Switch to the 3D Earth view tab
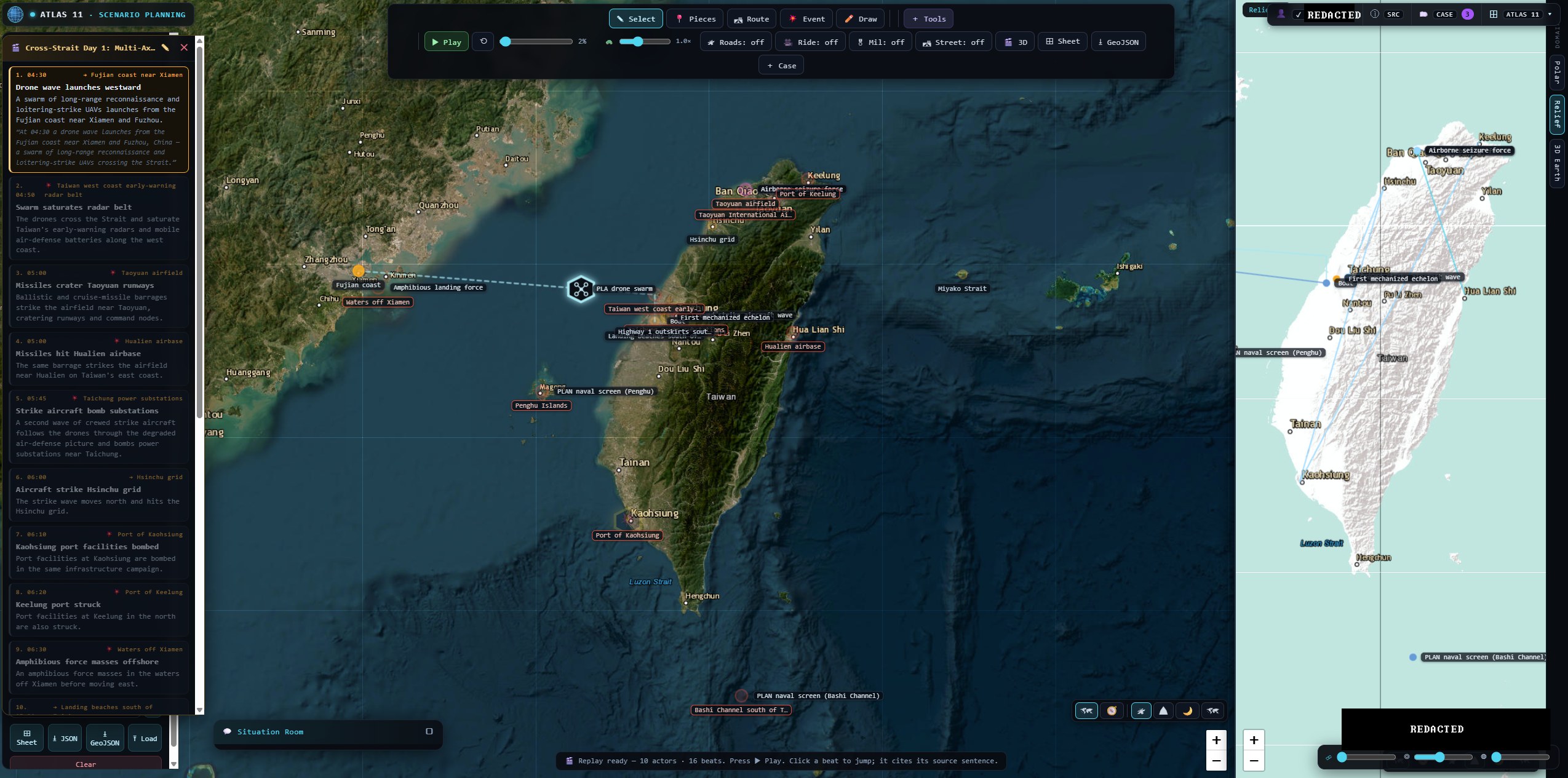The width and height of the screenshot is (1568, 778). point(1556,162)
